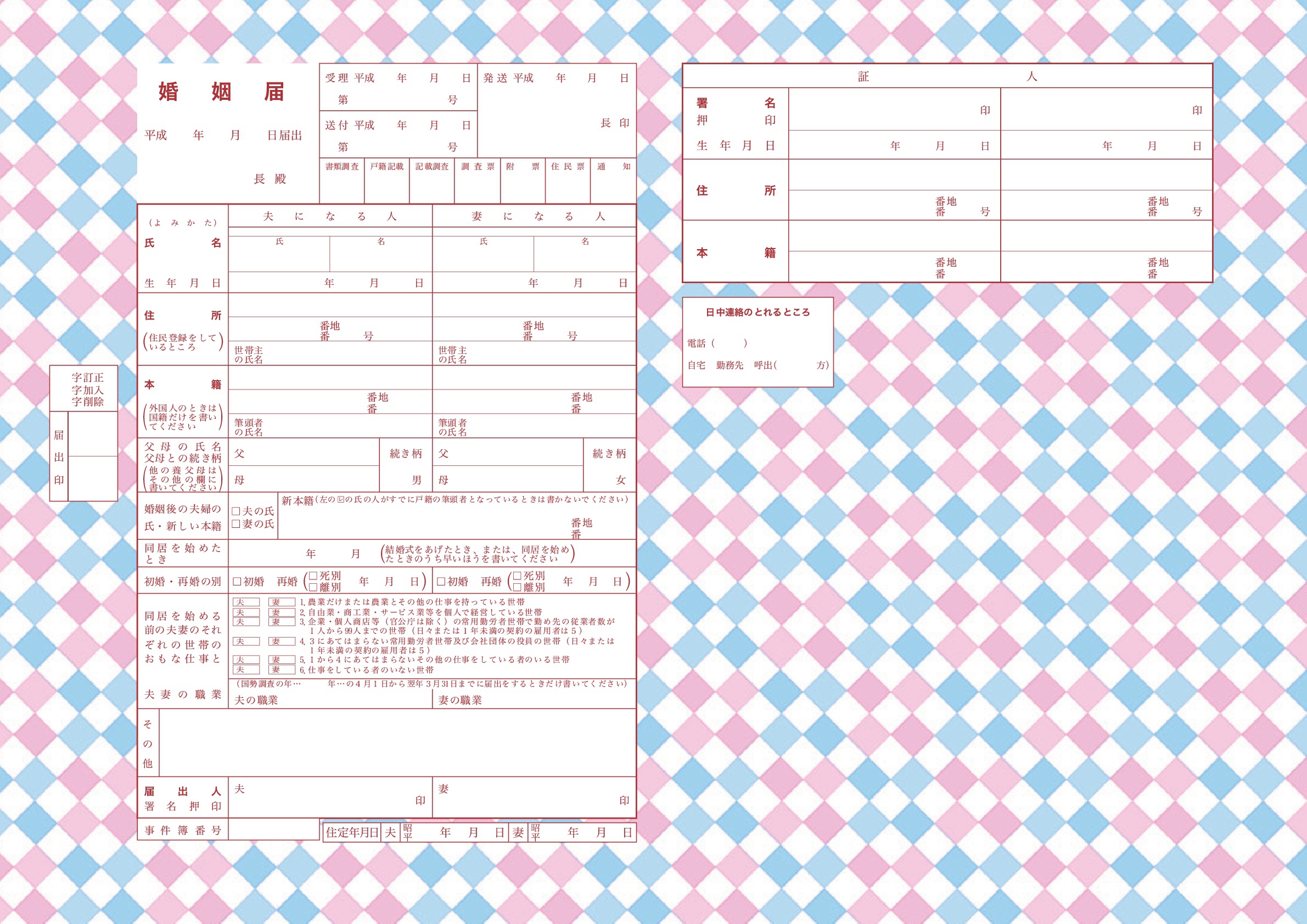
Task: Click the 事件簿番号 entry box
Action: point(274,830)
